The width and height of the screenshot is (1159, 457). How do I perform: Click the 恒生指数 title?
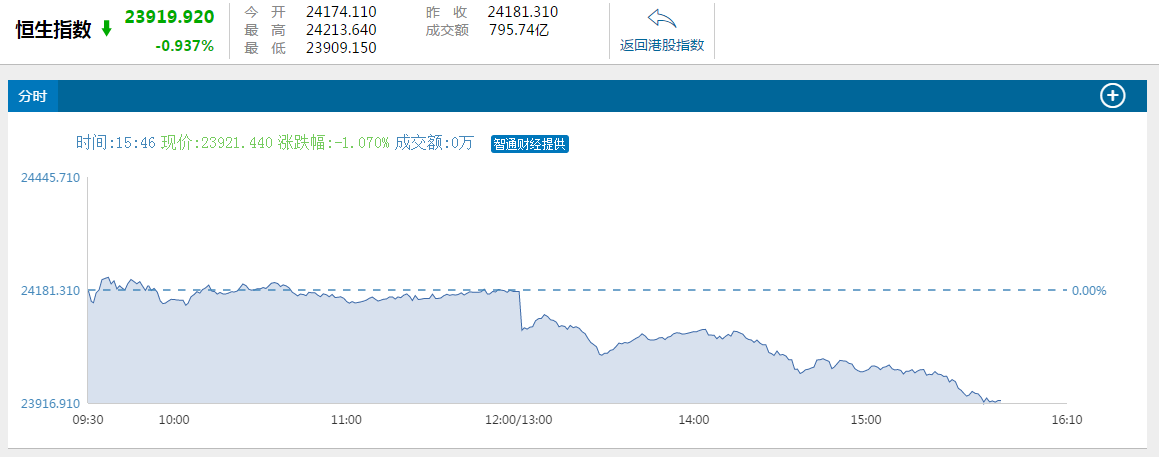[53, 29]
